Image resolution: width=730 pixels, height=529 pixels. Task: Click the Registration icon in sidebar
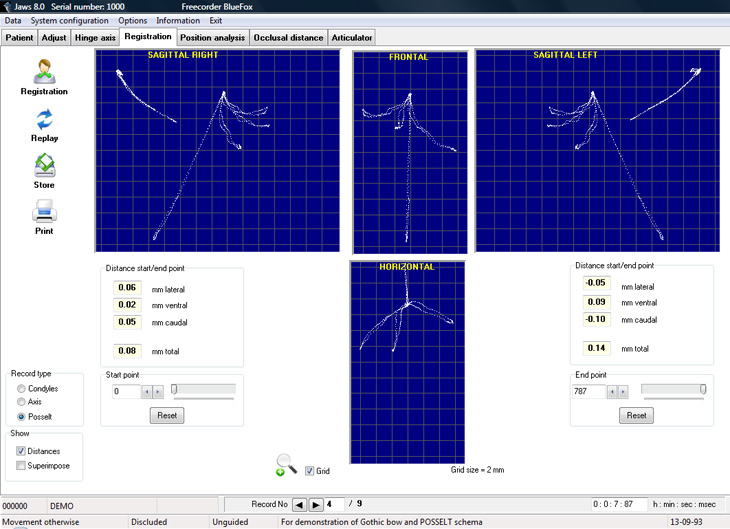(x=44, y=71)
